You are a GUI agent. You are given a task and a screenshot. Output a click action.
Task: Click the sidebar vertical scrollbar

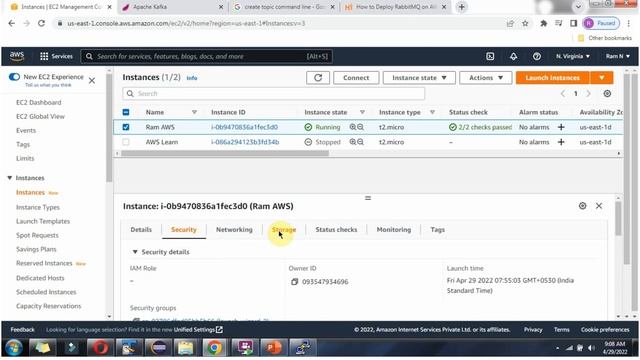pos(109,128)
